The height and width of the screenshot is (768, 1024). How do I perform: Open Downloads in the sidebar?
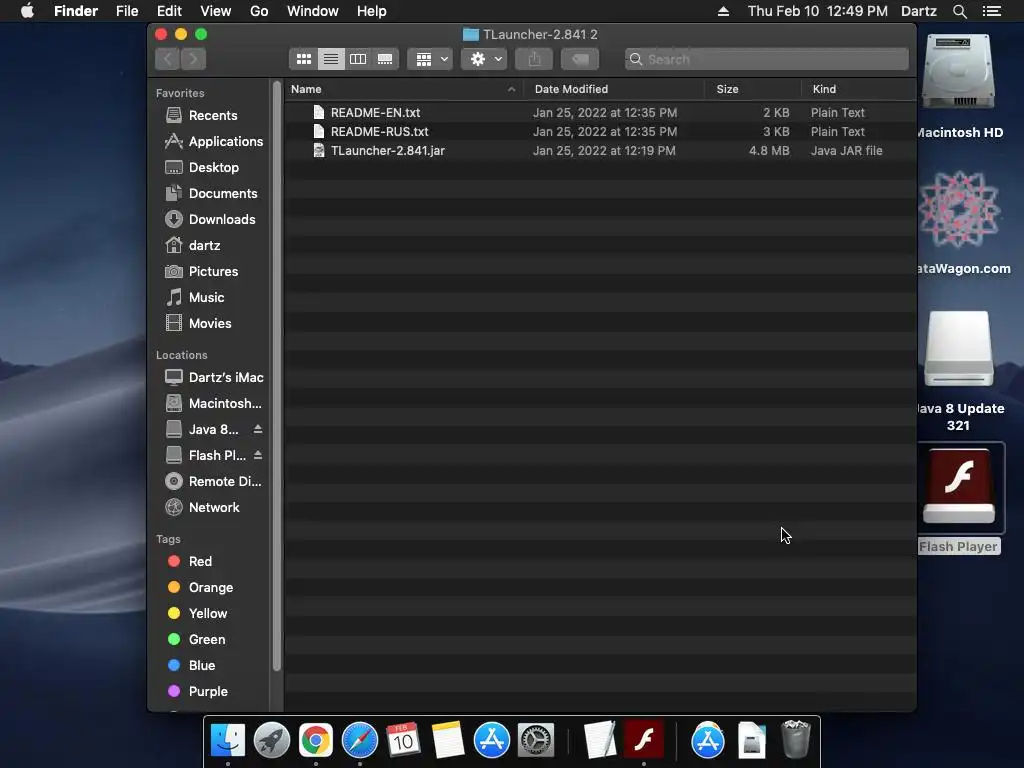tap(212, 219)
